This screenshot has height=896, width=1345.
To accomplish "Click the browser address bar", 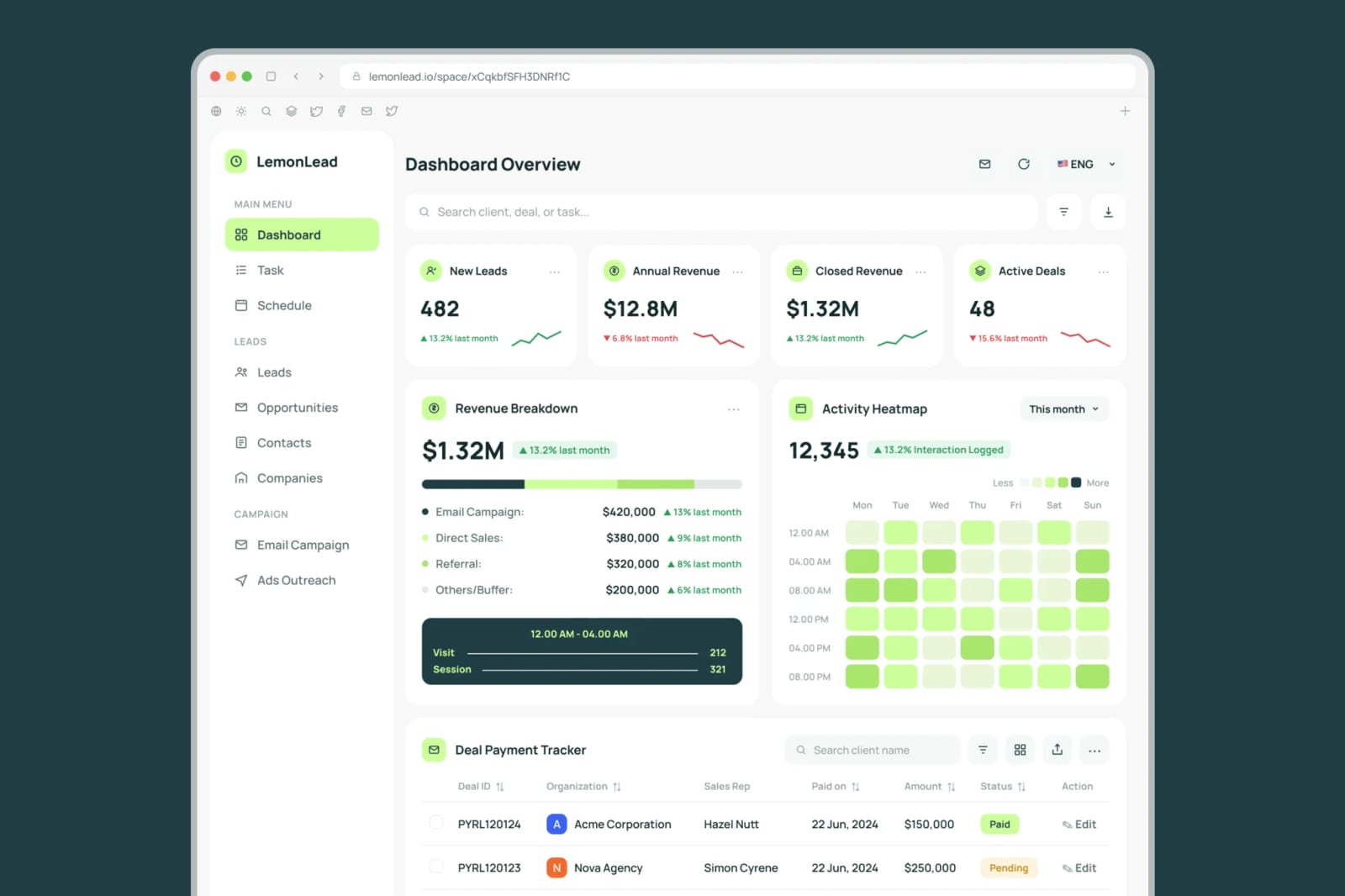I will tap(737, 76).
